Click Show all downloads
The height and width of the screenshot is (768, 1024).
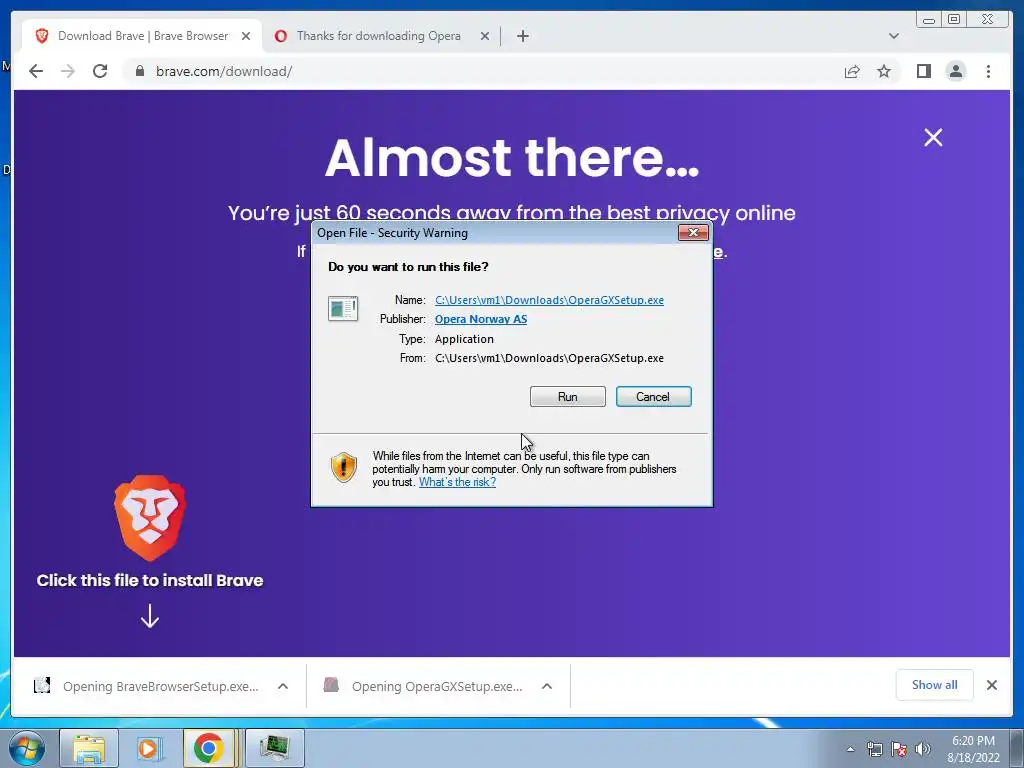[935, 685]
